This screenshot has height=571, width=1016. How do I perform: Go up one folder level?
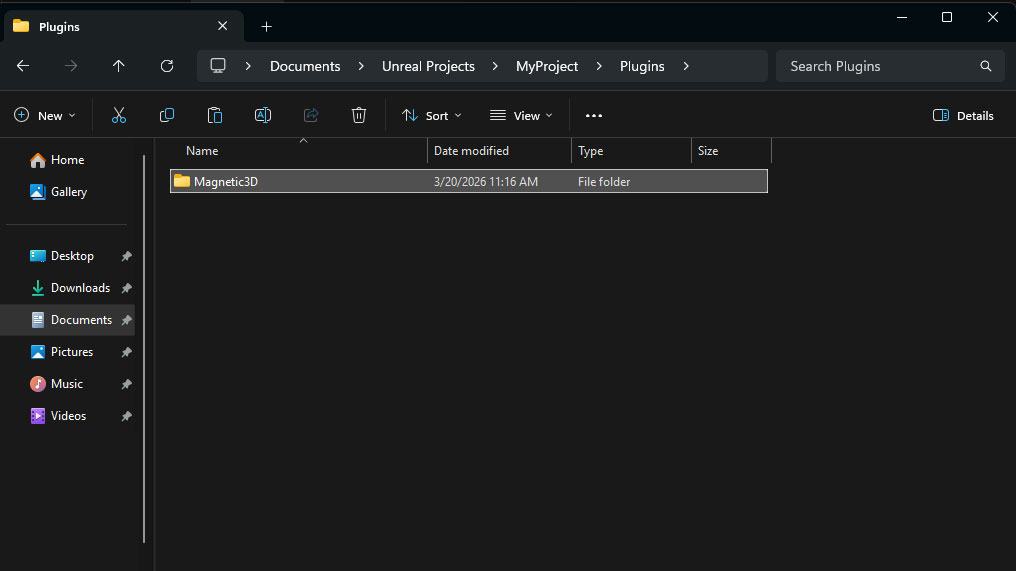[119, 66]
